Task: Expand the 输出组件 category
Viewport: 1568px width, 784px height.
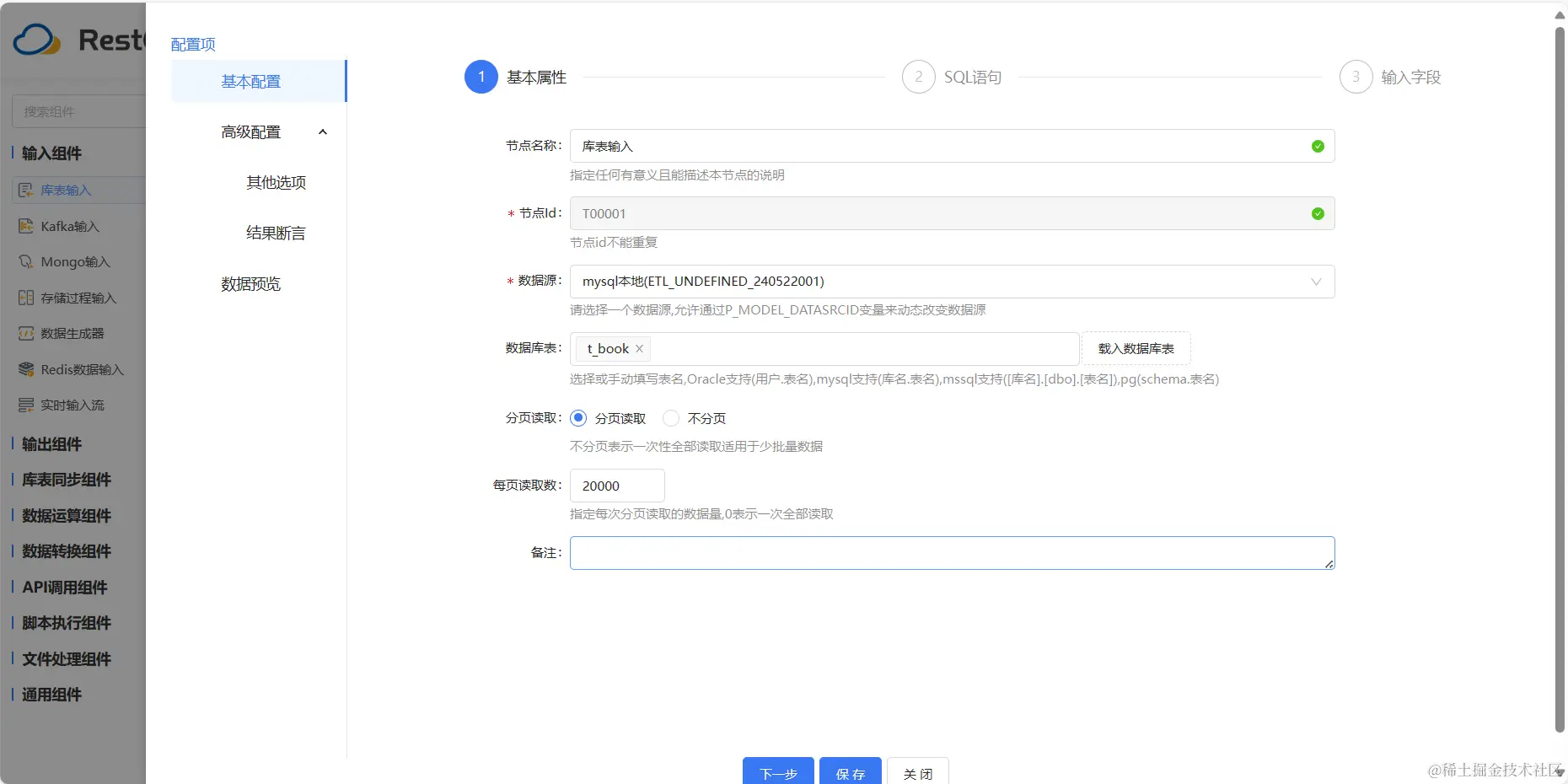Action: (51, 444)
